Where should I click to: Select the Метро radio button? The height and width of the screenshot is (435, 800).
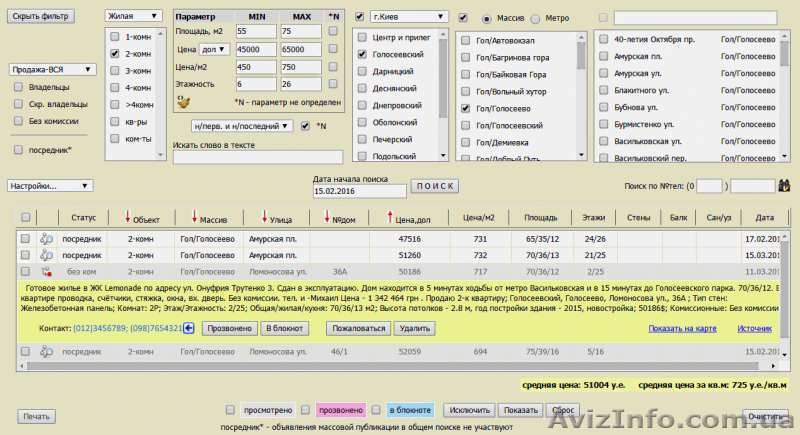click(536, 19)
